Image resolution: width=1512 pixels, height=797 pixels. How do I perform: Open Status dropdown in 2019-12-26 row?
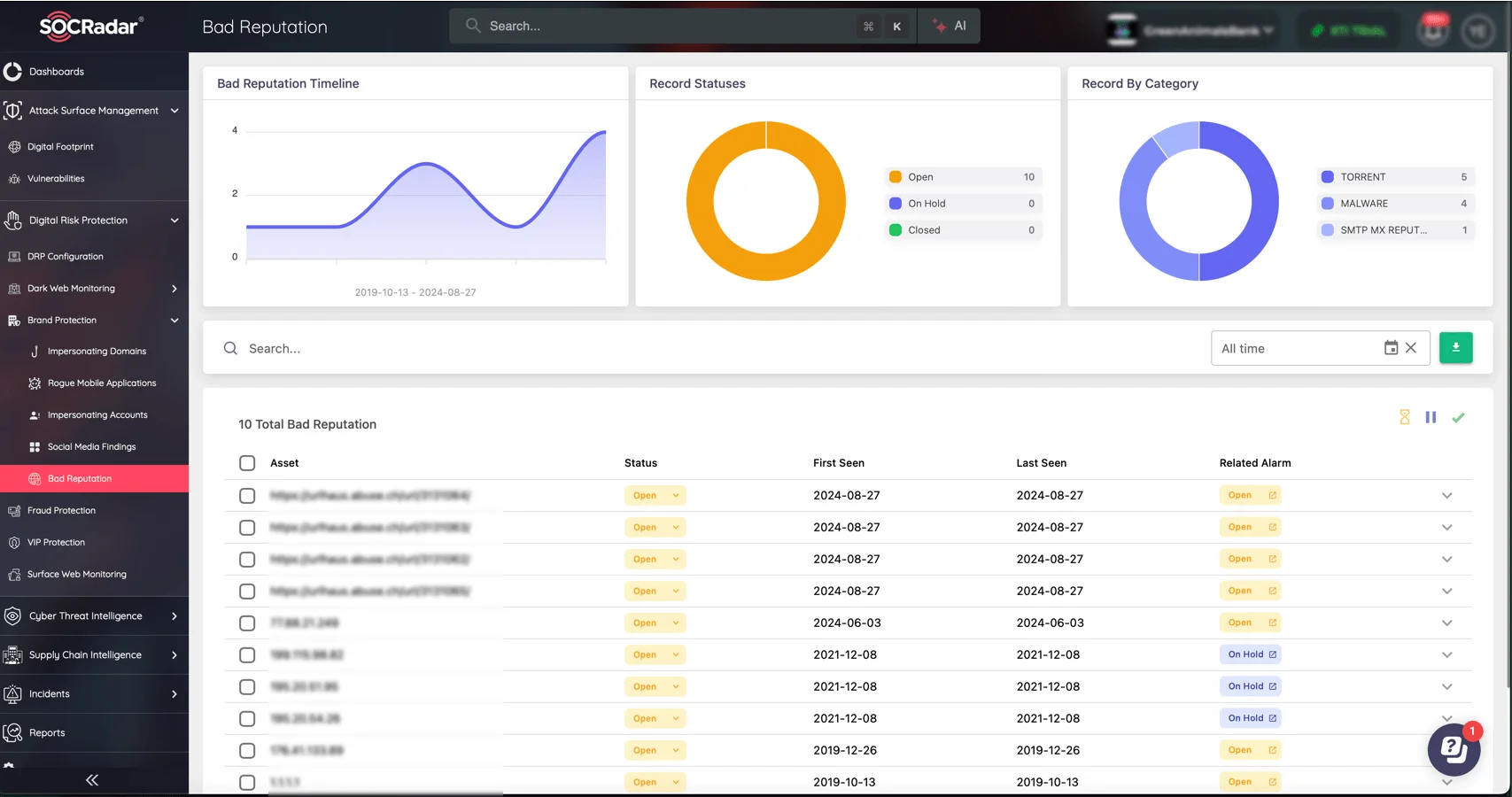(x=655, y=751)
